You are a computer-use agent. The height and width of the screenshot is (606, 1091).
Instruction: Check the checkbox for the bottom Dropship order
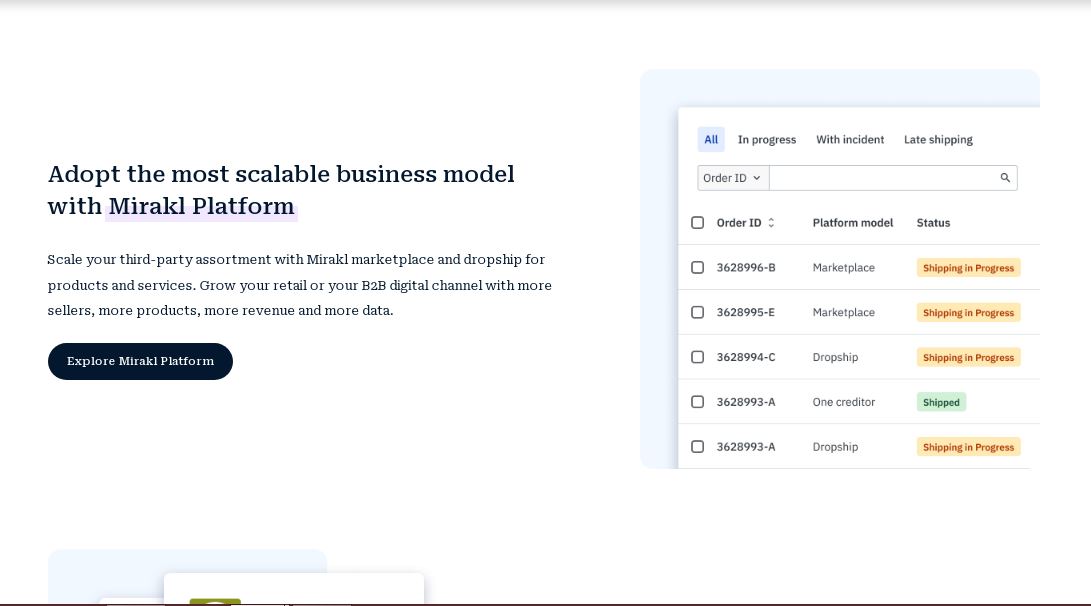pos(697,446)
